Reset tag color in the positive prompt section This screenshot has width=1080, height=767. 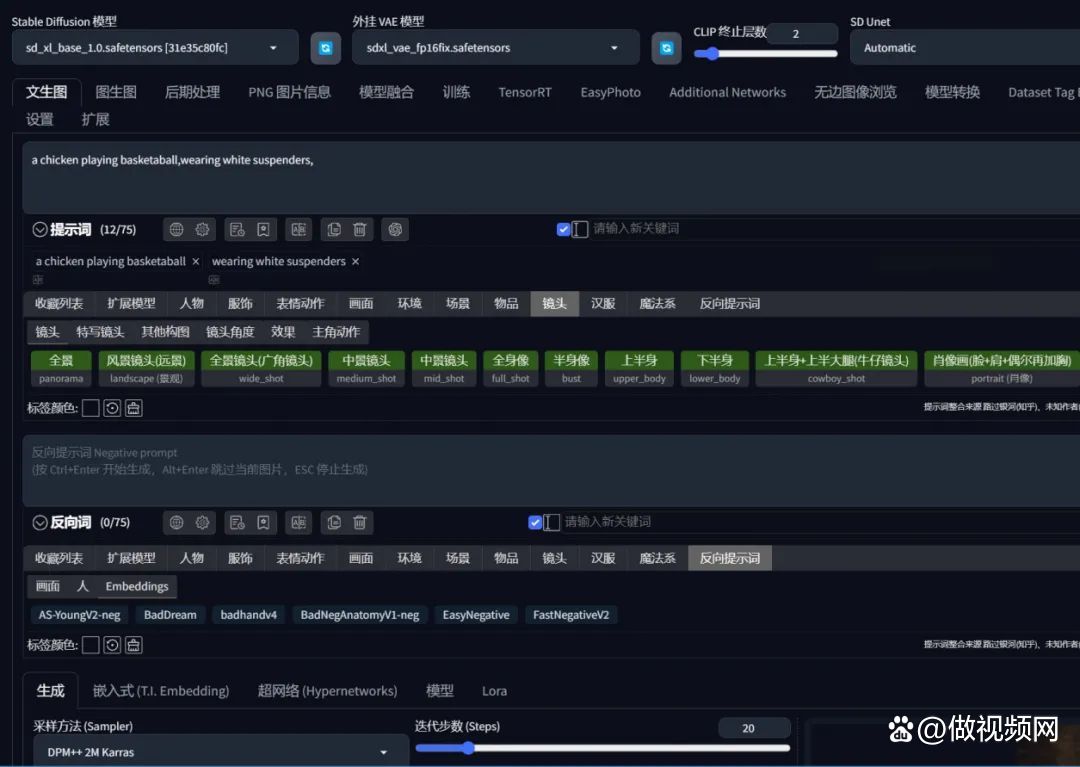[112, 408]
